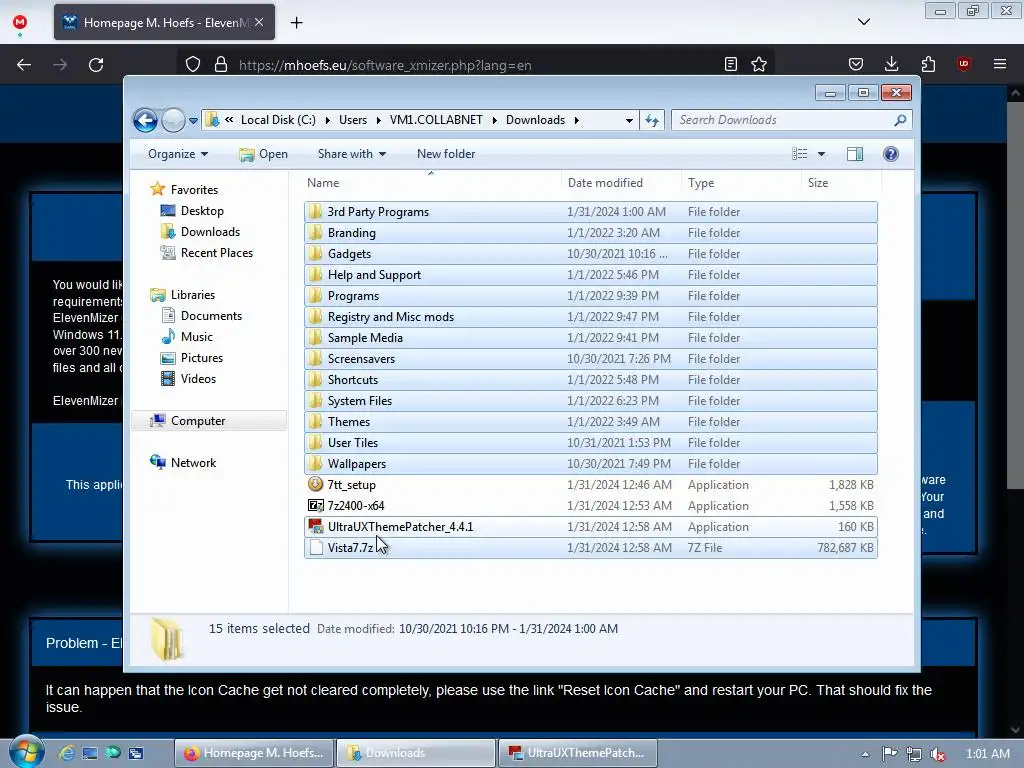This screenshot has width=1024, height=768.
Task: Select the User Tiles folder
Action: click(x=590, y=442)
